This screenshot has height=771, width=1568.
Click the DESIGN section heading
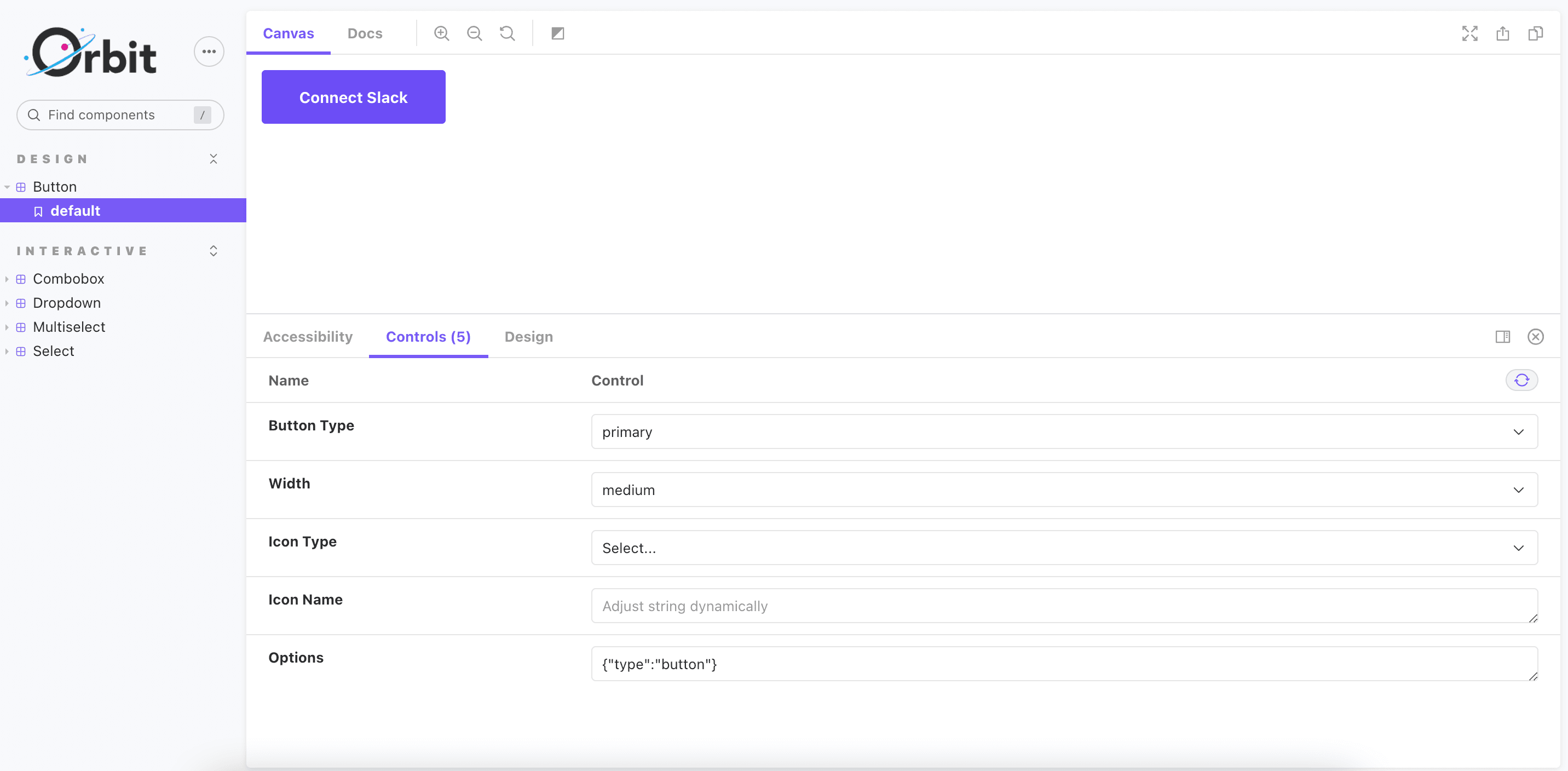[x=53, y=159]
